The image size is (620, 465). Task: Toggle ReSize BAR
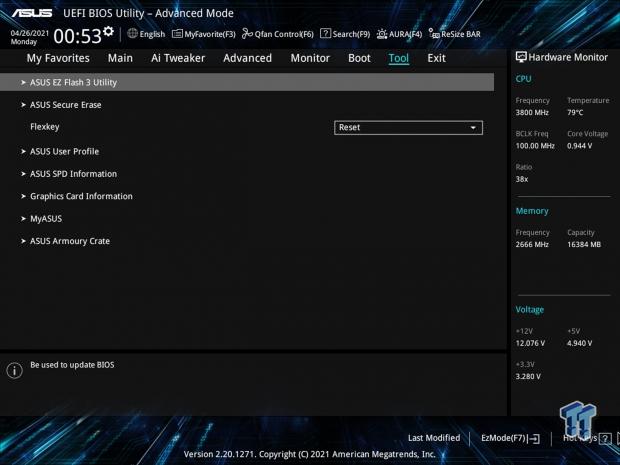(x=455, y=34)
